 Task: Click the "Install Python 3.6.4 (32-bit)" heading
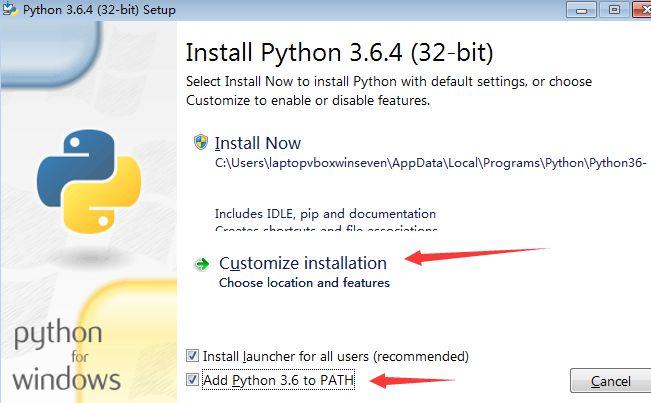tap(340, 52)
